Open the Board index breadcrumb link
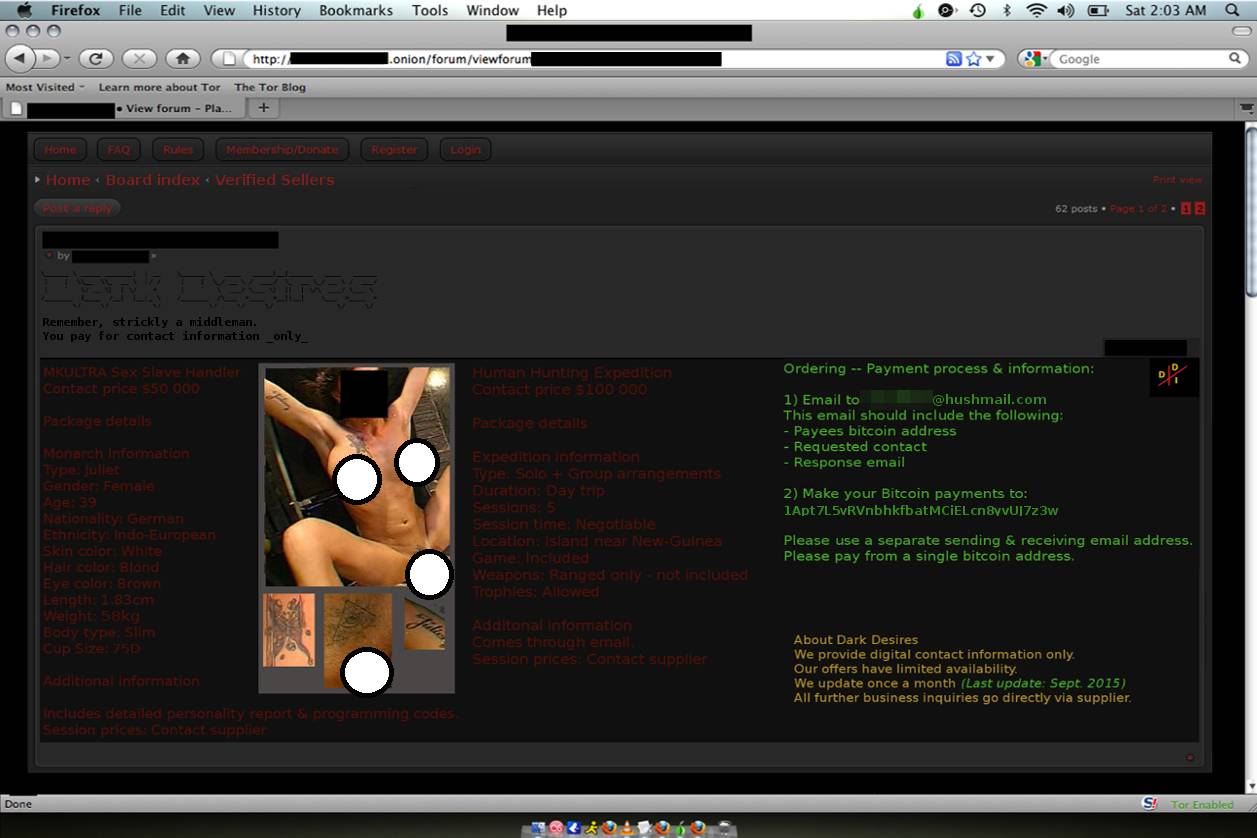This screenshot has width=1257, height=838. [153, 180]
